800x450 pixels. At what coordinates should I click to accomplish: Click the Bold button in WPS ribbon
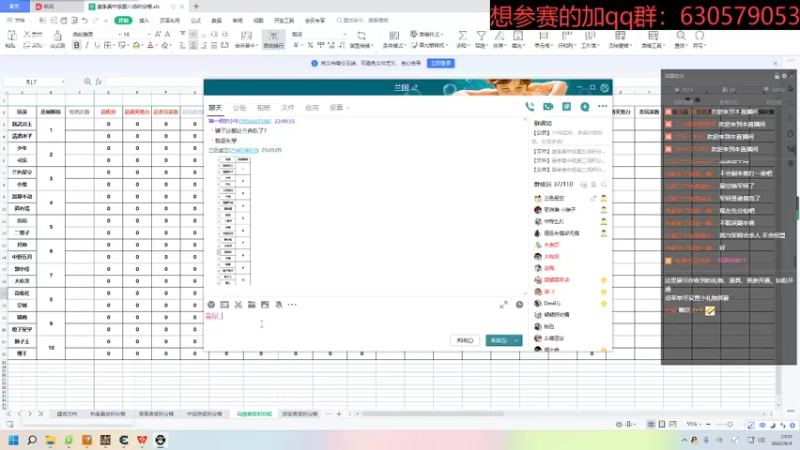coord(77,45)
